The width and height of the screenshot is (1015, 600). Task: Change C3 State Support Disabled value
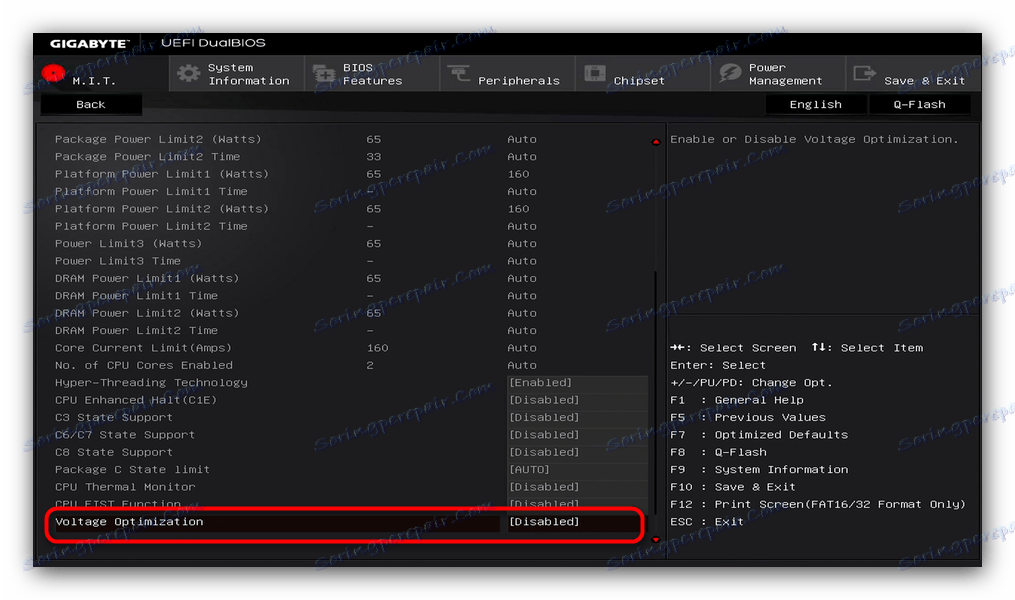[x=577, y=417]
